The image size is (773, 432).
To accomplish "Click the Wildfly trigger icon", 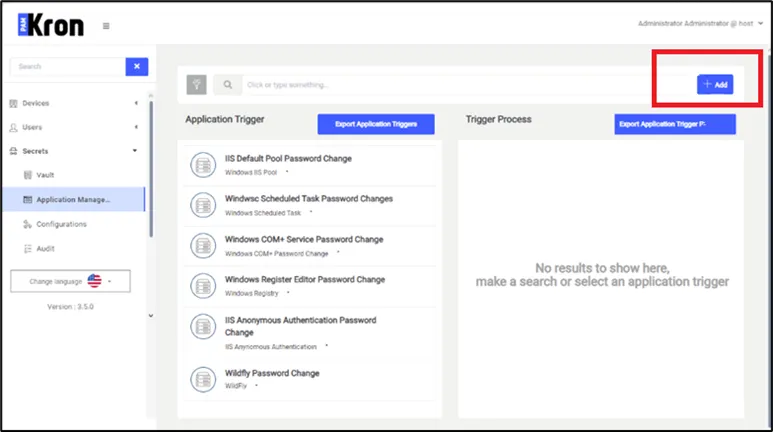I will pos(203,379).
